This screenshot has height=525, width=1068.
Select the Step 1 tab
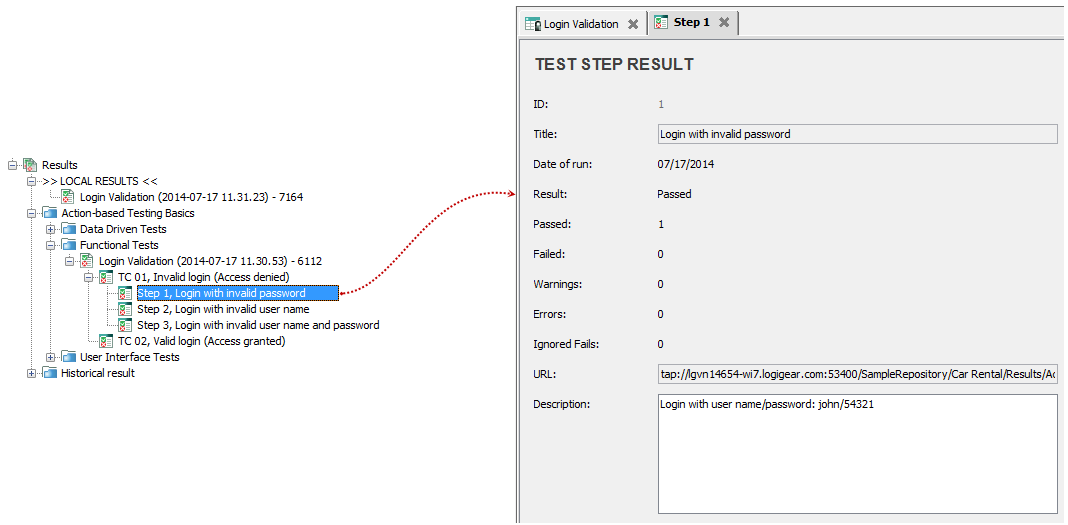pyautogui.click(x=691, y=22)
